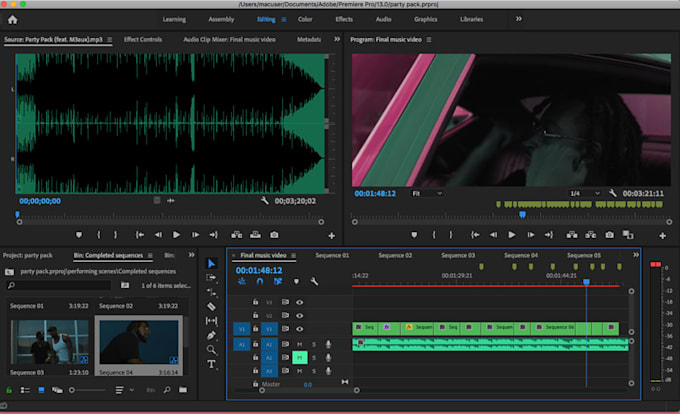Open 1/4 playback resolution dropdown
Image resolution: width=680 pixels, height=414 pixels.
(x=585, y=193)
